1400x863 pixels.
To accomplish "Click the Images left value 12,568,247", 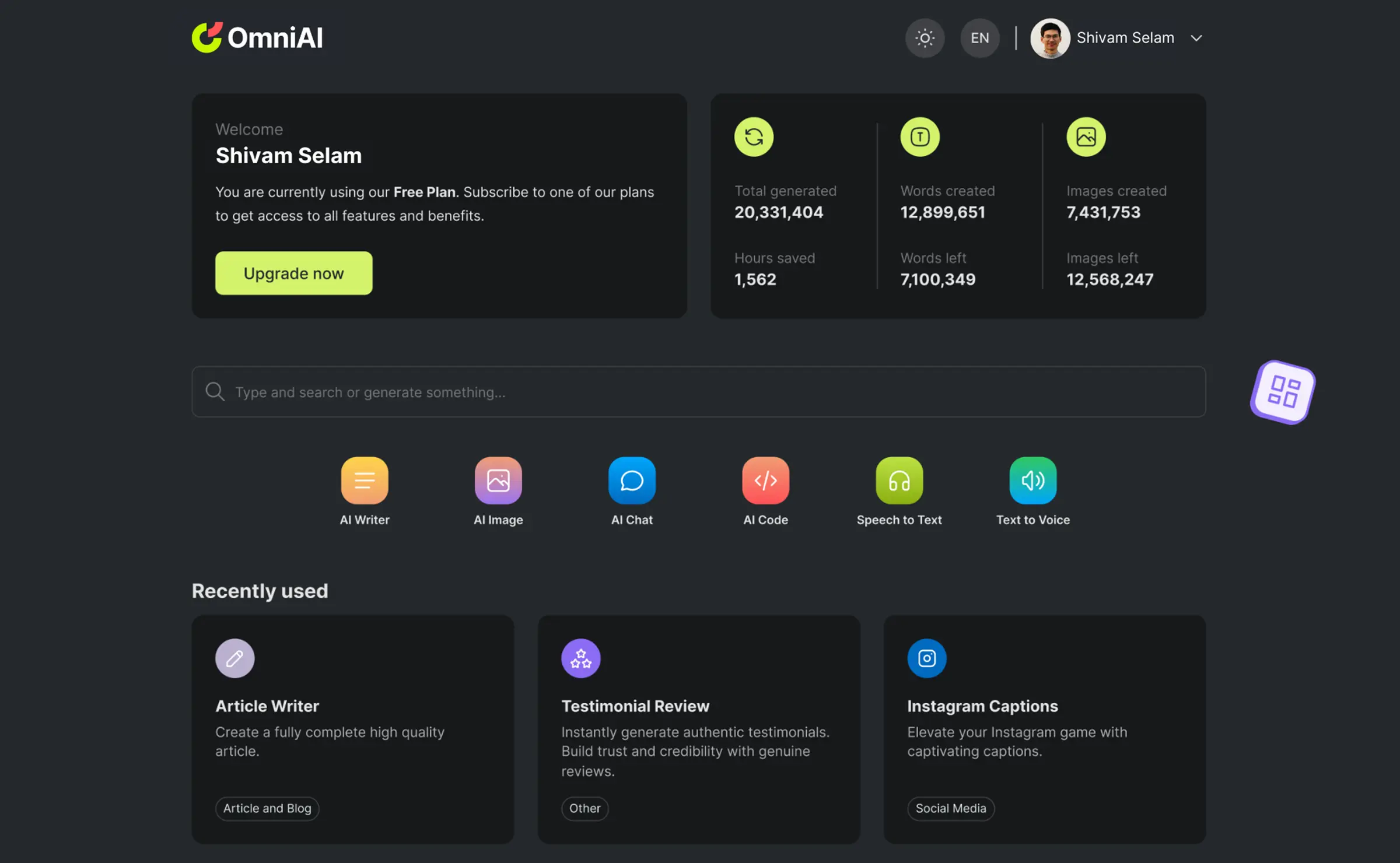I will (x=1110, y=280).
